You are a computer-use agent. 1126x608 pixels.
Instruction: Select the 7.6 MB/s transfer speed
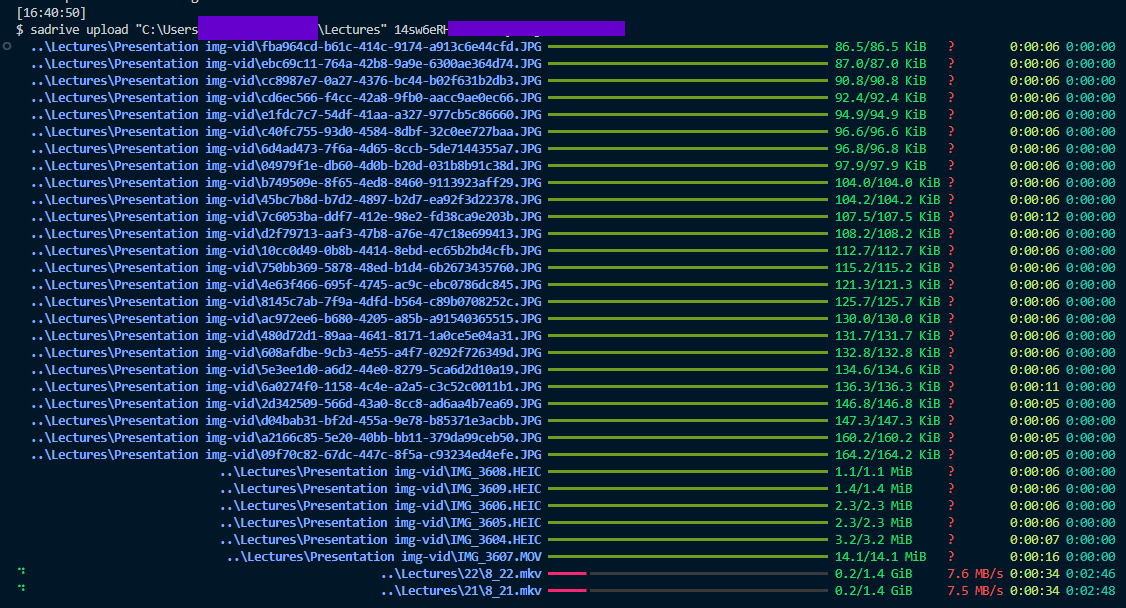[975, 574]
